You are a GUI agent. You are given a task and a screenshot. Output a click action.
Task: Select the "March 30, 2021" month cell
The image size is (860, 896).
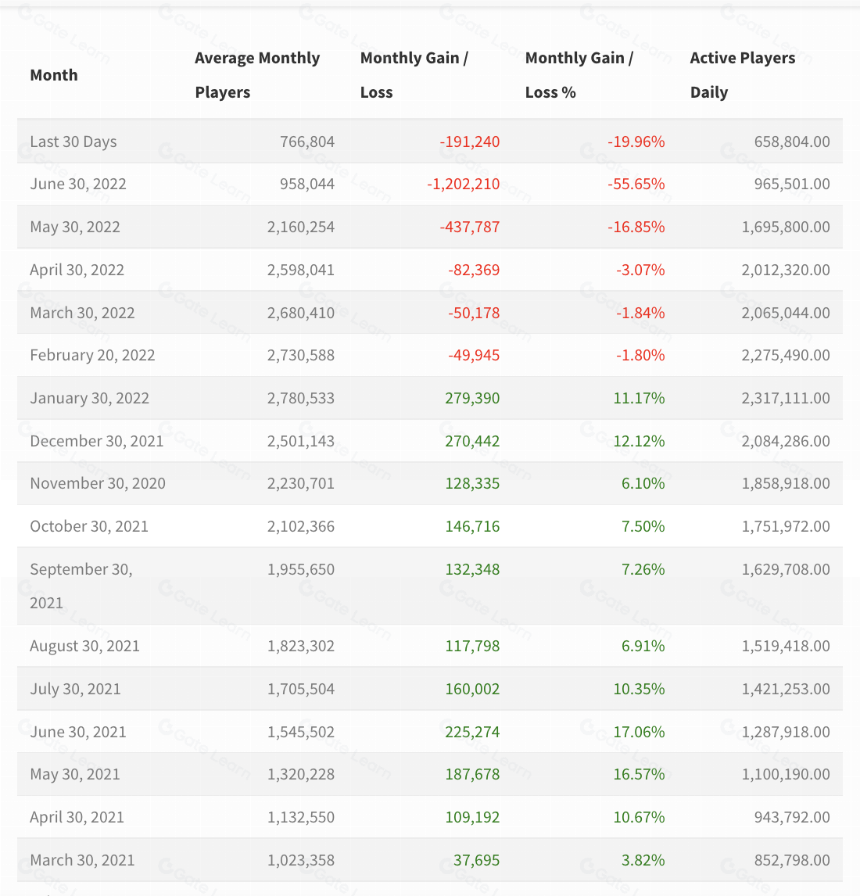[82, 860]
